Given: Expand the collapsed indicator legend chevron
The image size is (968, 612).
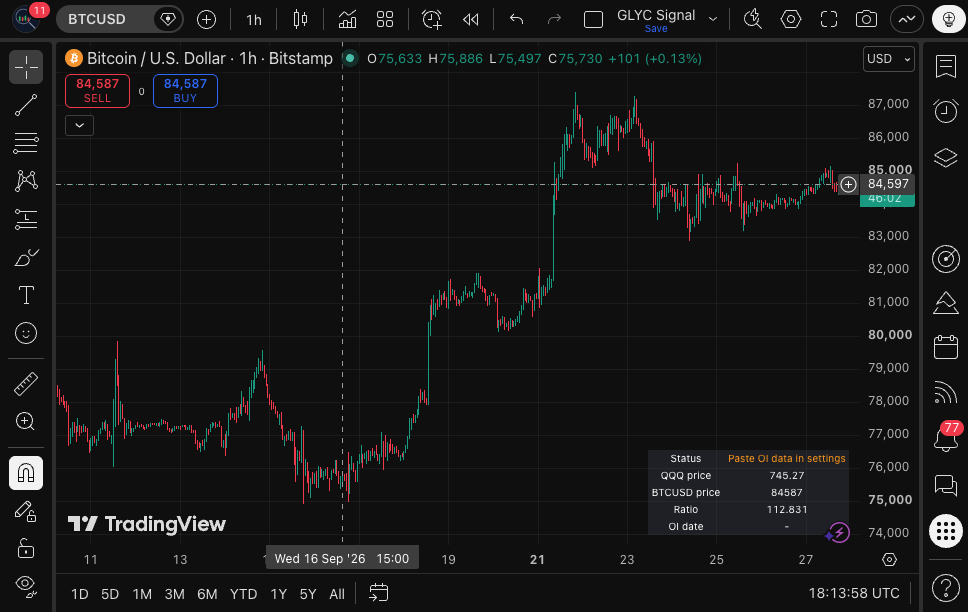Looking at the screenshot, I should point(80,125).
